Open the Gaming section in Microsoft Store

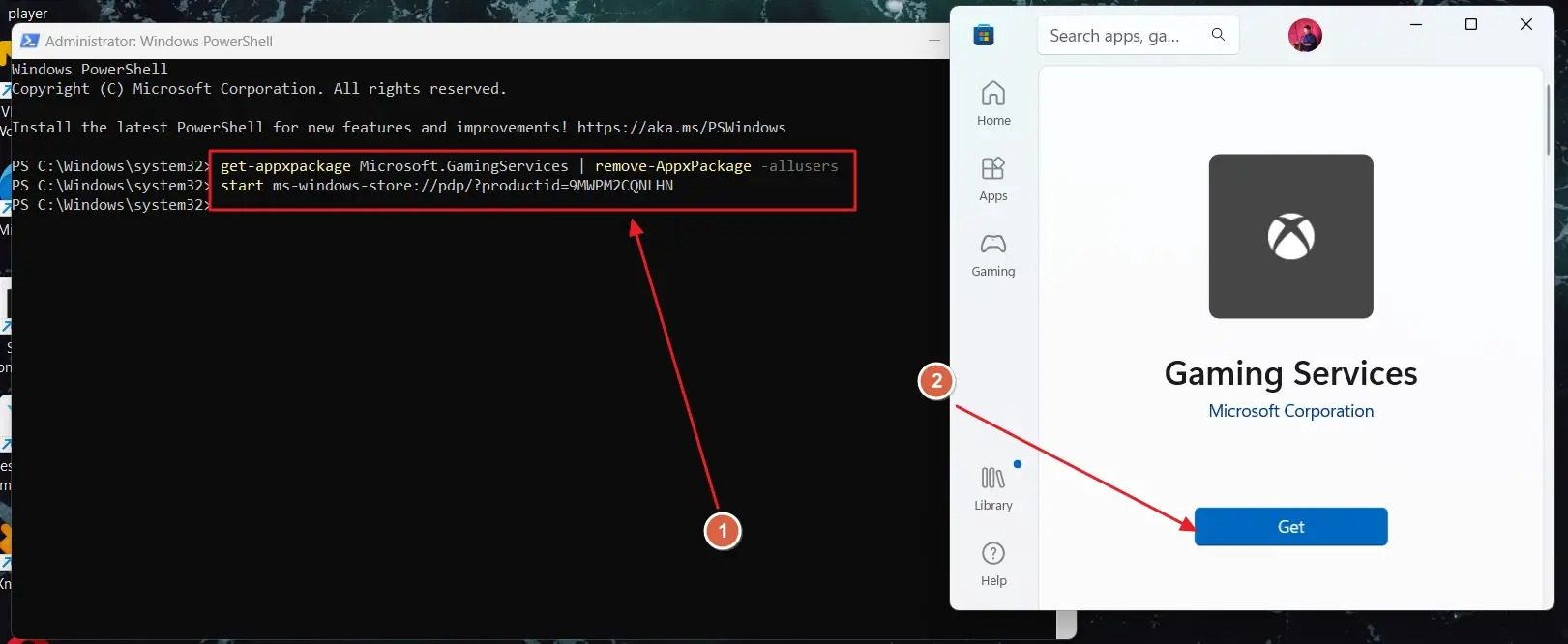[993, 255]
